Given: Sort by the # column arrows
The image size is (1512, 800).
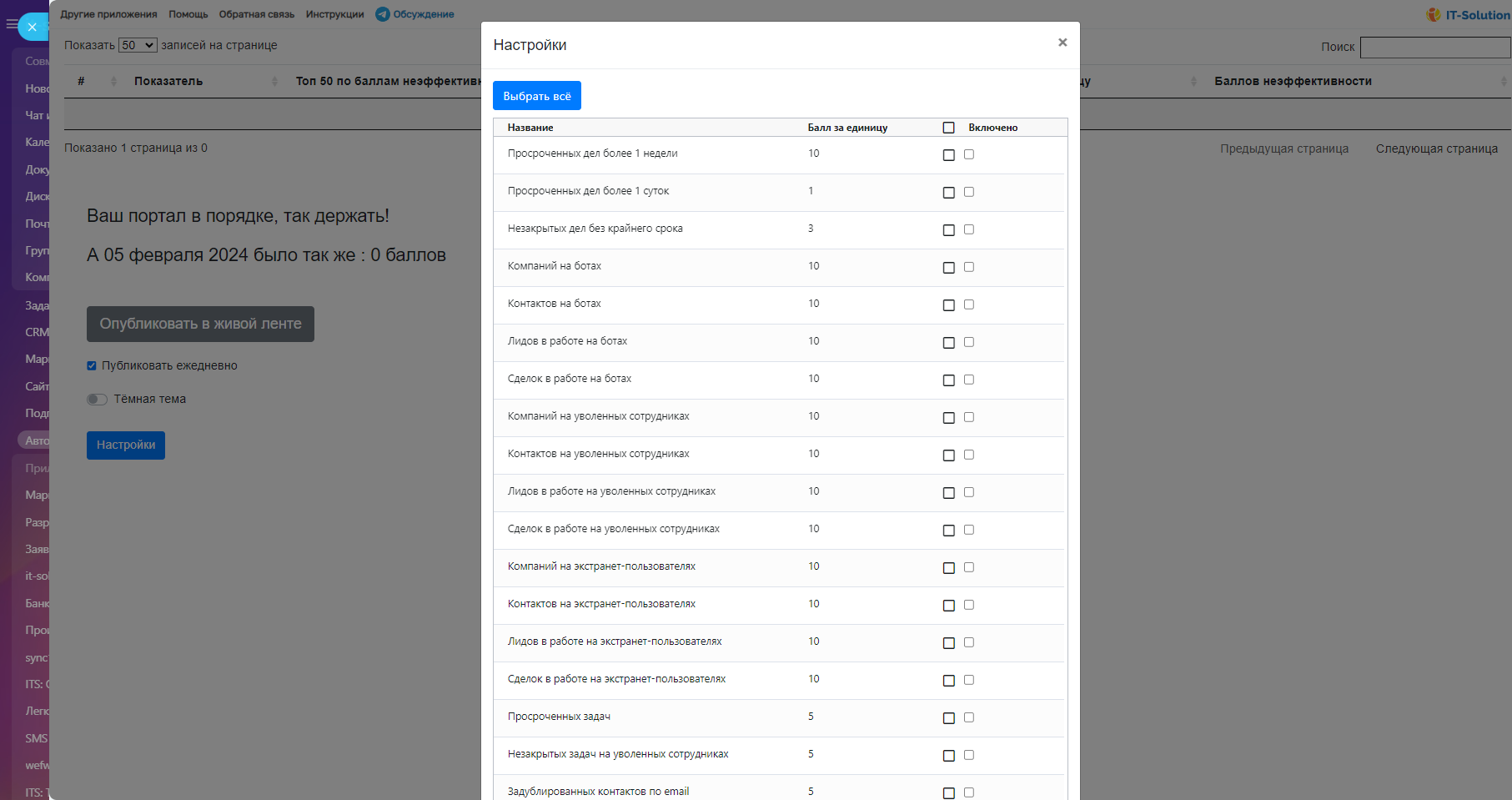Looking at the screenshot, I should (x=113, y=81).
